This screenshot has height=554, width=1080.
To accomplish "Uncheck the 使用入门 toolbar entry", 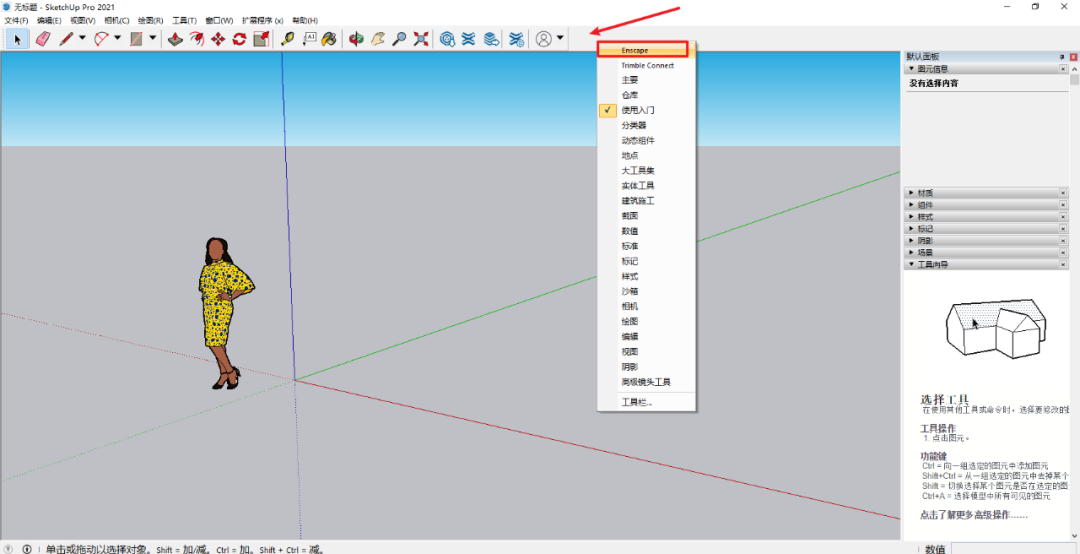I will [x=638, y=110].
